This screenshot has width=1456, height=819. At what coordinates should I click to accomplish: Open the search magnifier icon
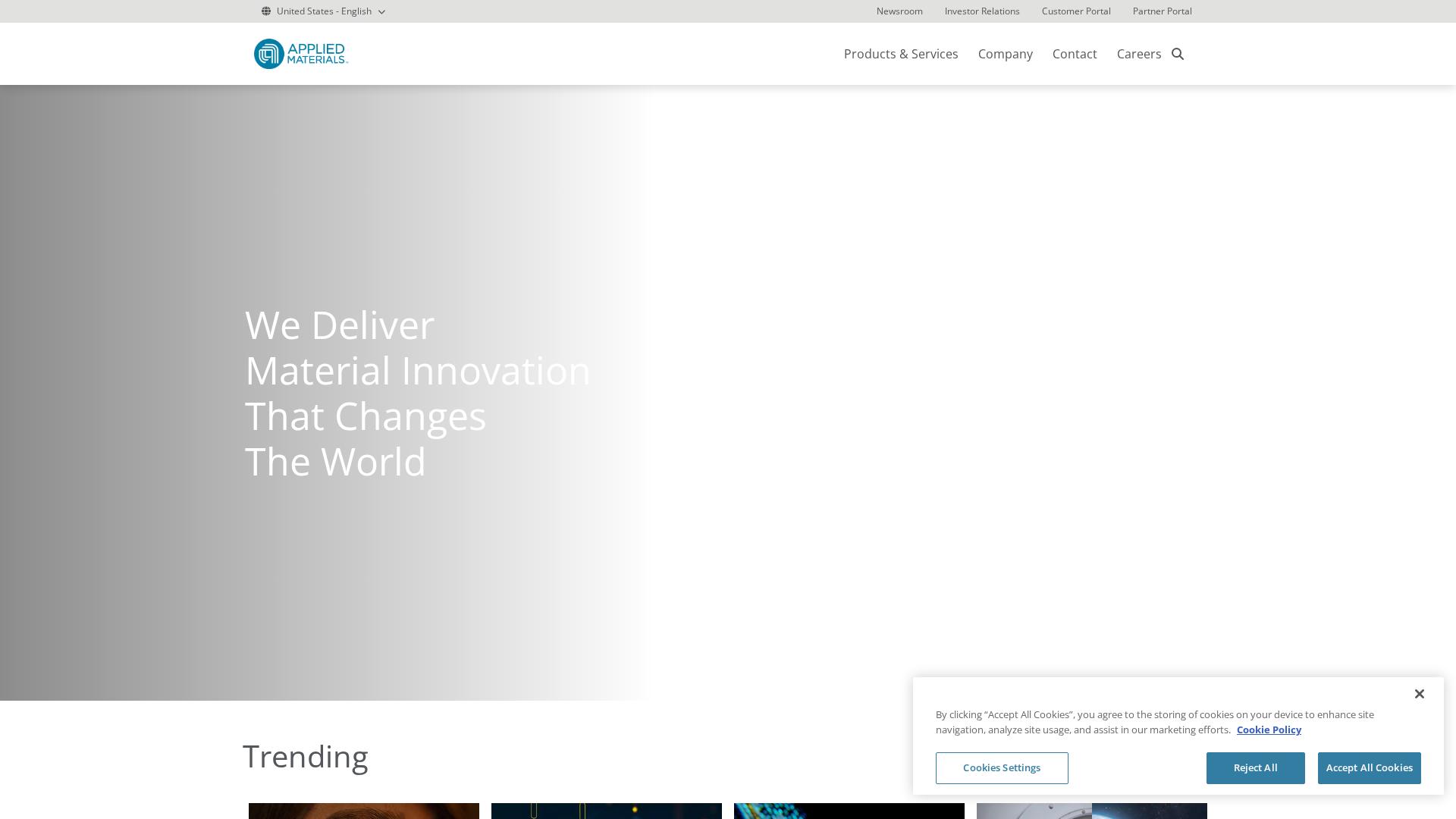(1178, 54)
